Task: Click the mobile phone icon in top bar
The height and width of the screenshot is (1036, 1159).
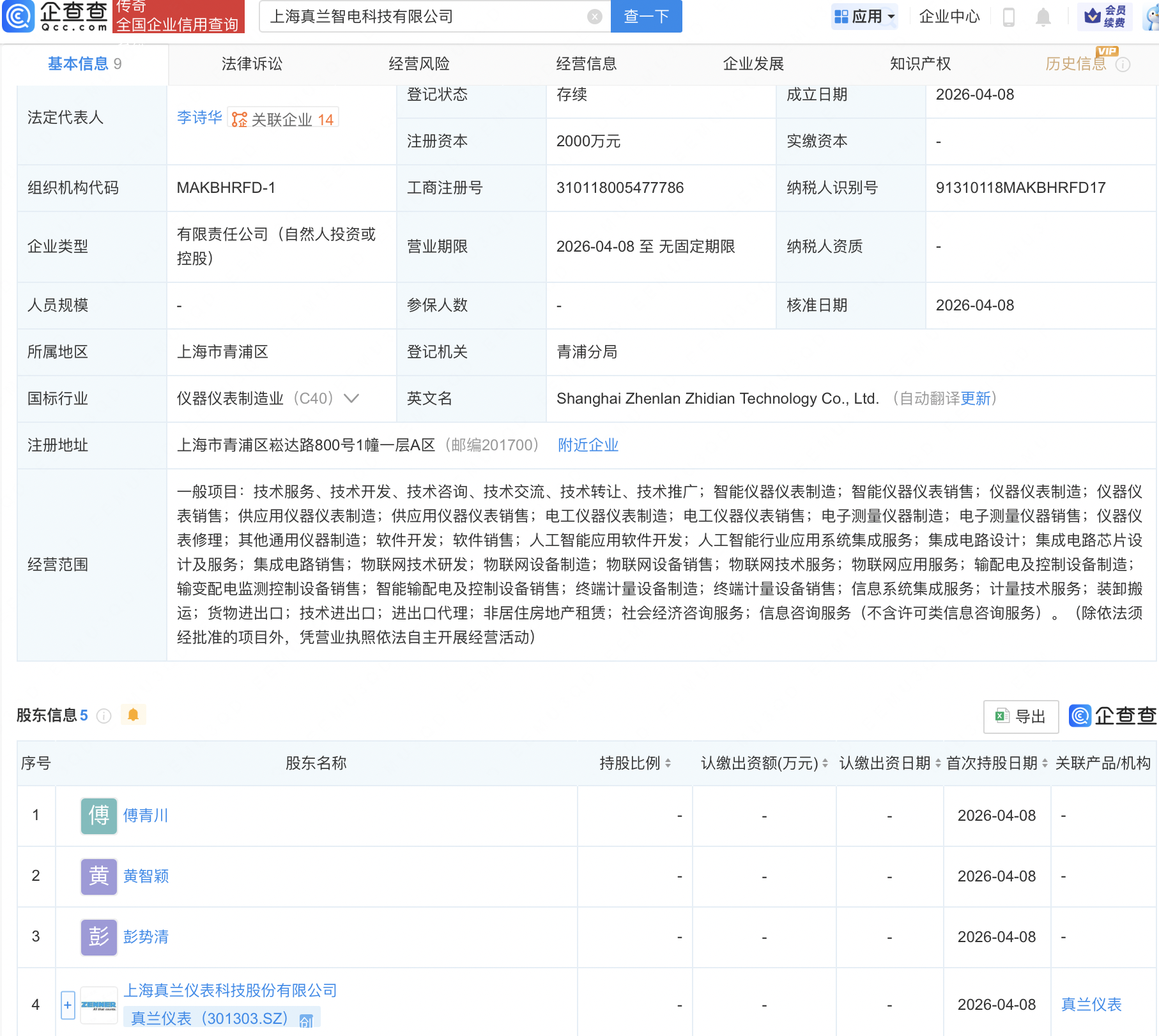Action: tap(1009, 17)
